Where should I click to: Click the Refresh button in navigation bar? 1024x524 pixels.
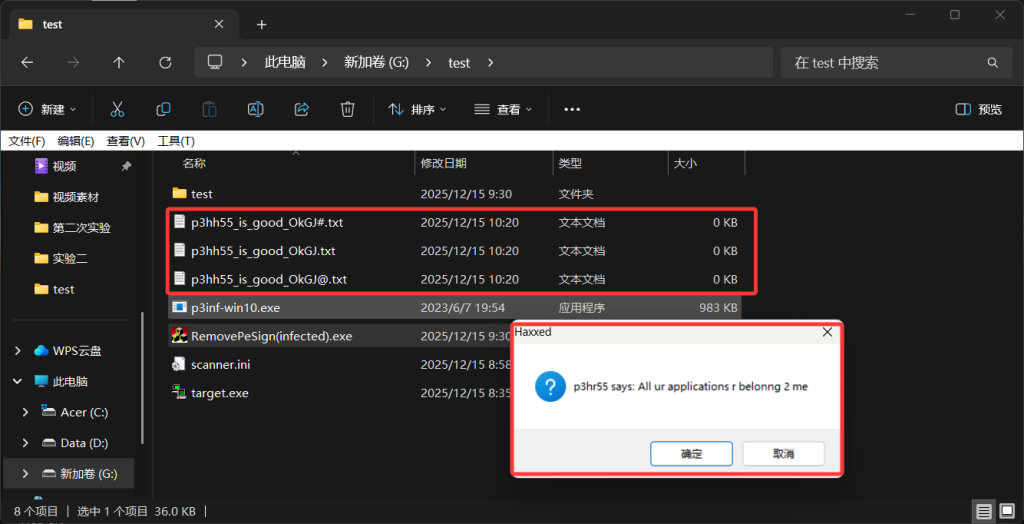point(165,62)
